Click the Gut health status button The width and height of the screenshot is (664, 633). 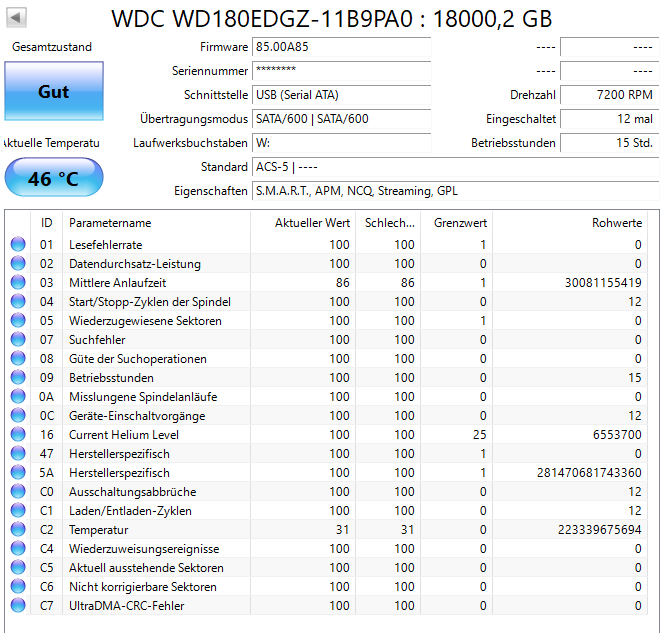click(54, 91)
